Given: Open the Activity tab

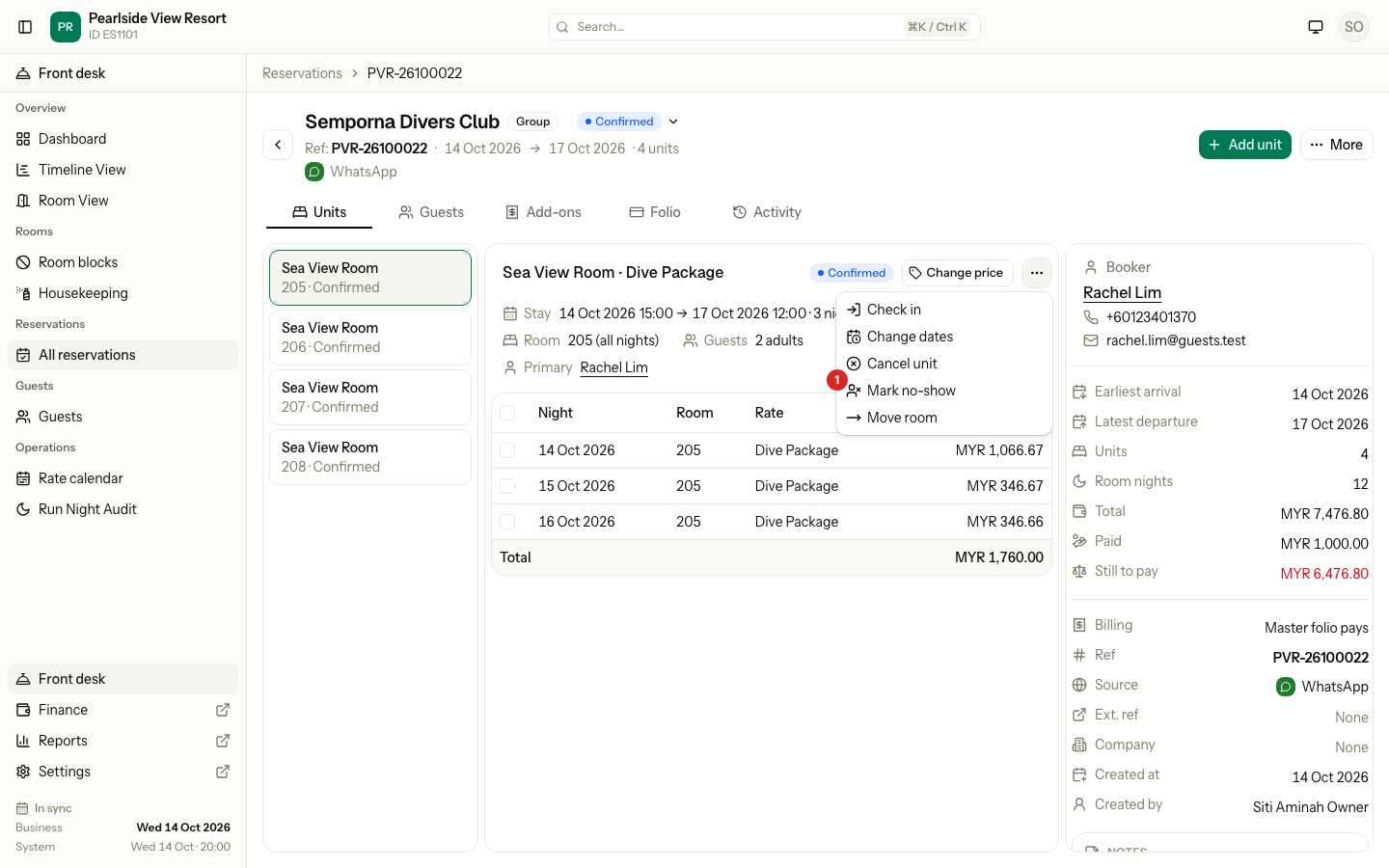Looking at the screenshot, I should (767, 212).
